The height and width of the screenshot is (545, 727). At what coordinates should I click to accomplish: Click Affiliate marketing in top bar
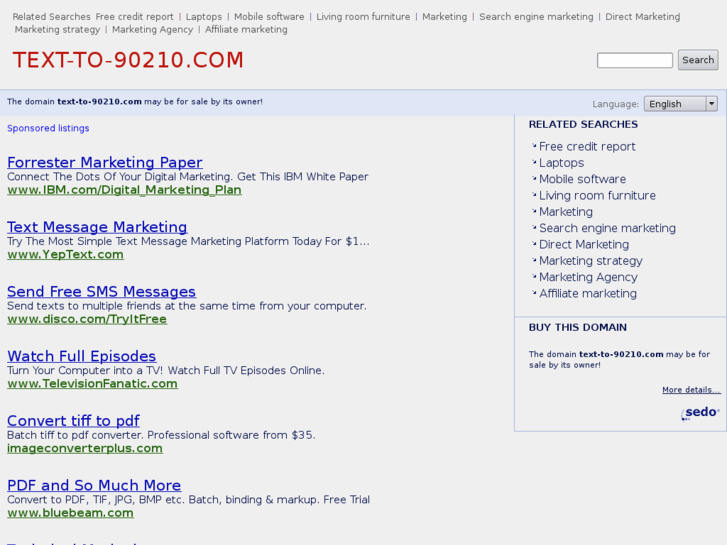246,30
